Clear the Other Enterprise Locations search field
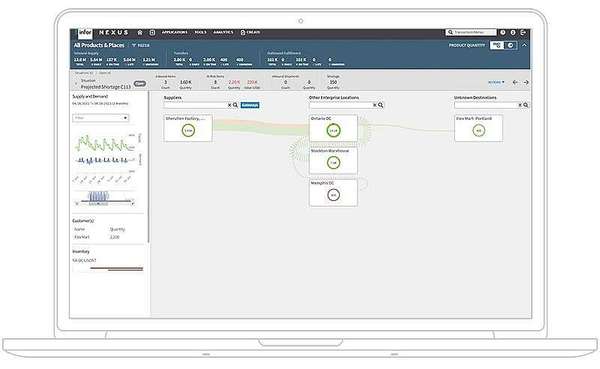600x369 pixels. pos(375,105)
